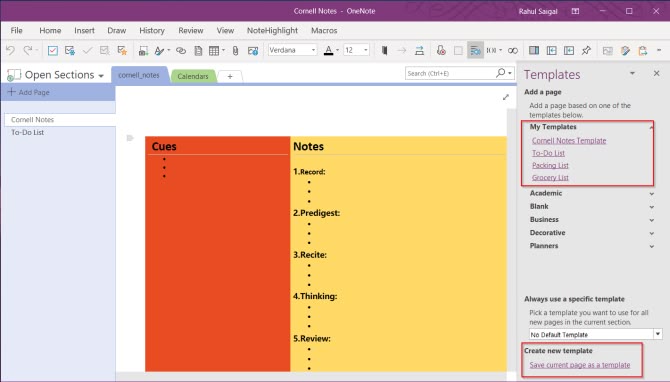Insert a link using the chain icon
This screenshot has height=382, width=670.
[x=181, y=50]
